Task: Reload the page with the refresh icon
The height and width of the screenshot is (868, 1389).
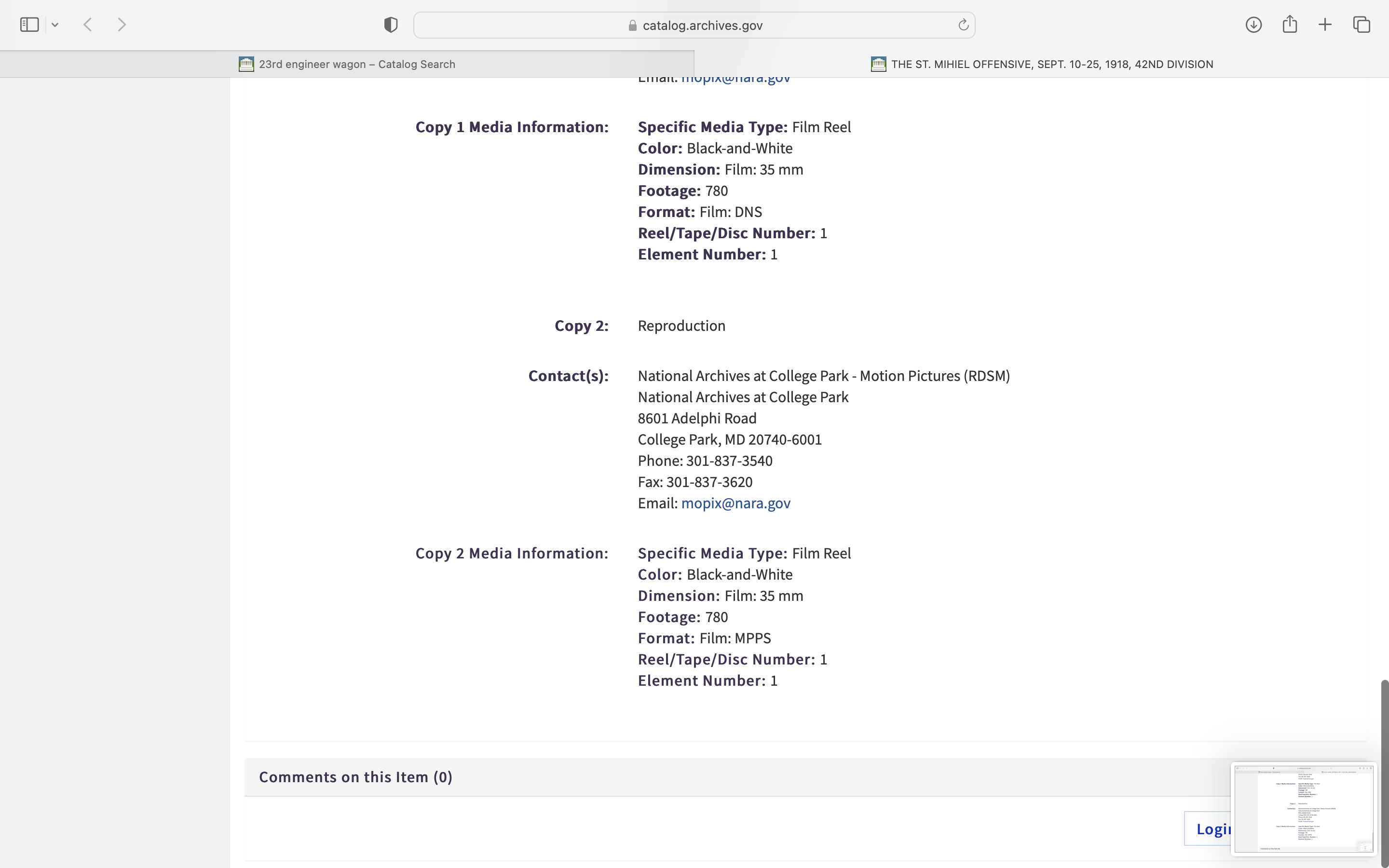Action: click(x=963, y=25)
